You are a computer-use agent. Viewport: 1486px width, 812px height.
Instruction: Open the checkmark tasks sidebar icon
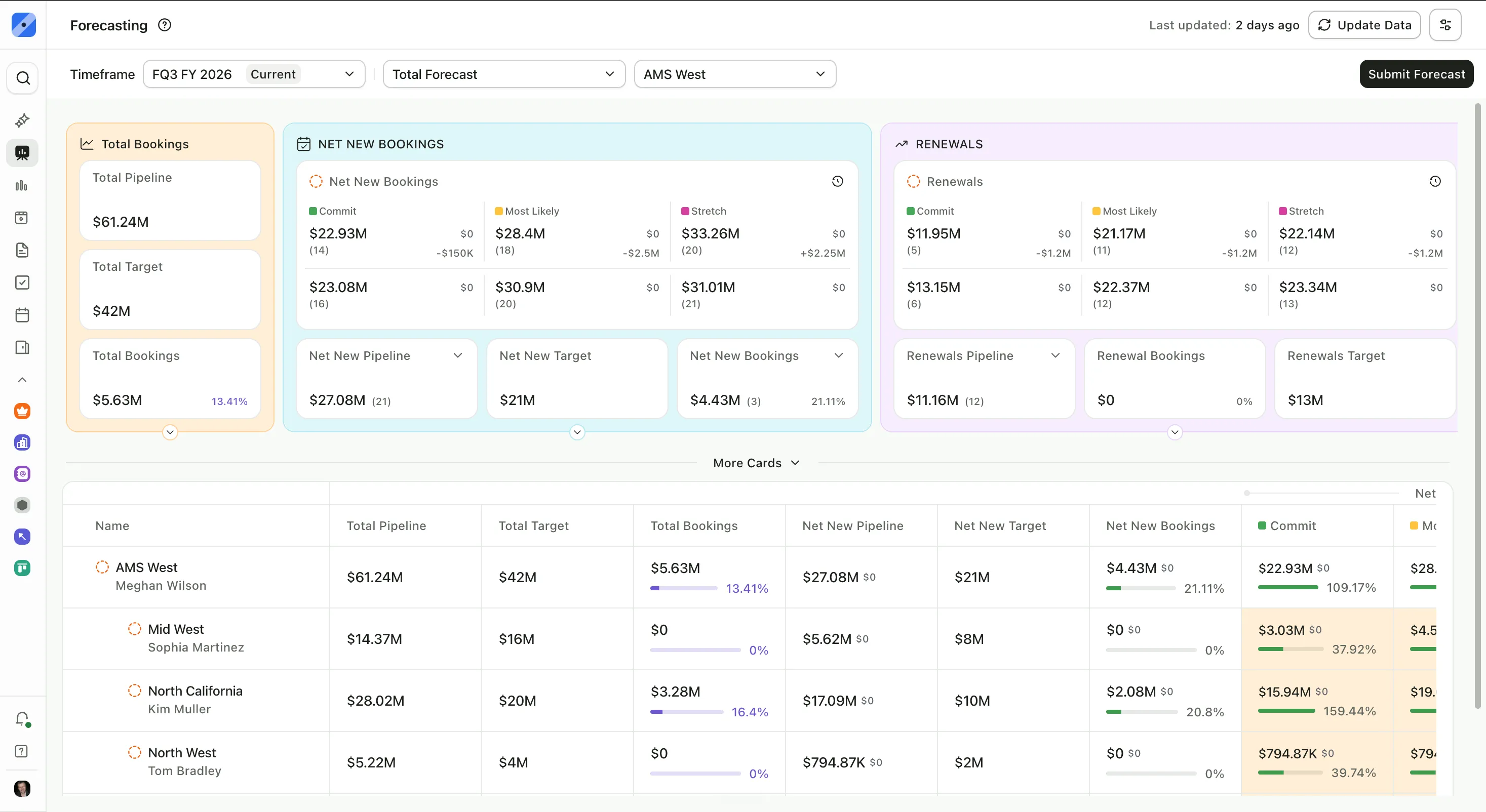[22, 282]
